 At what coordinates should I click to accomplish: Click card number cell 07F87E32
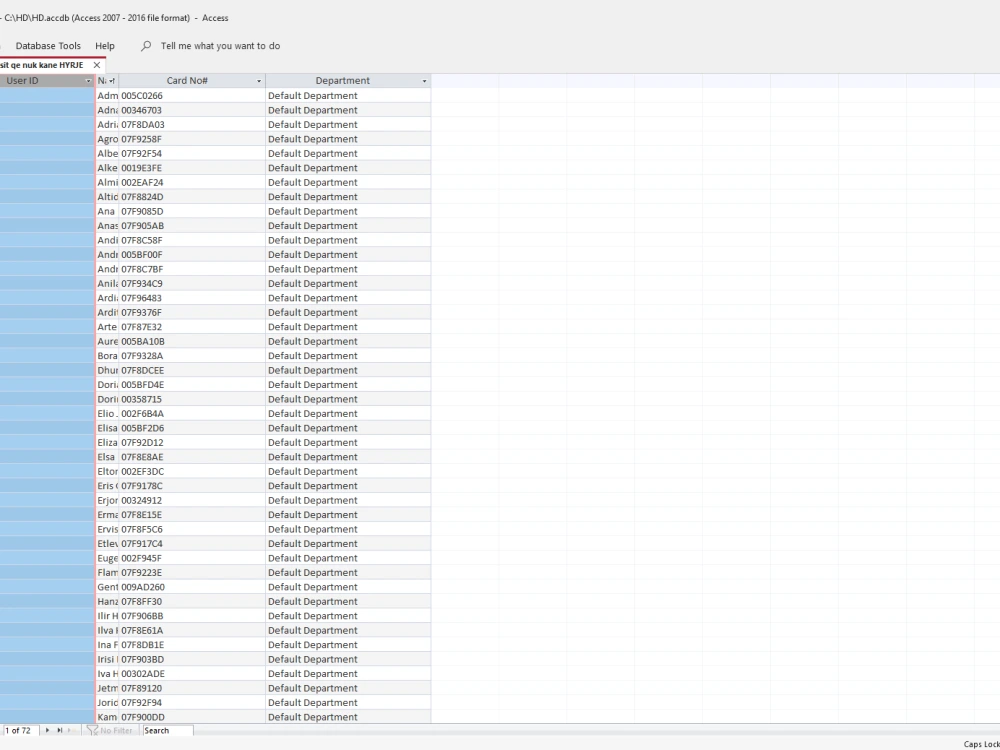pos(192,327)
